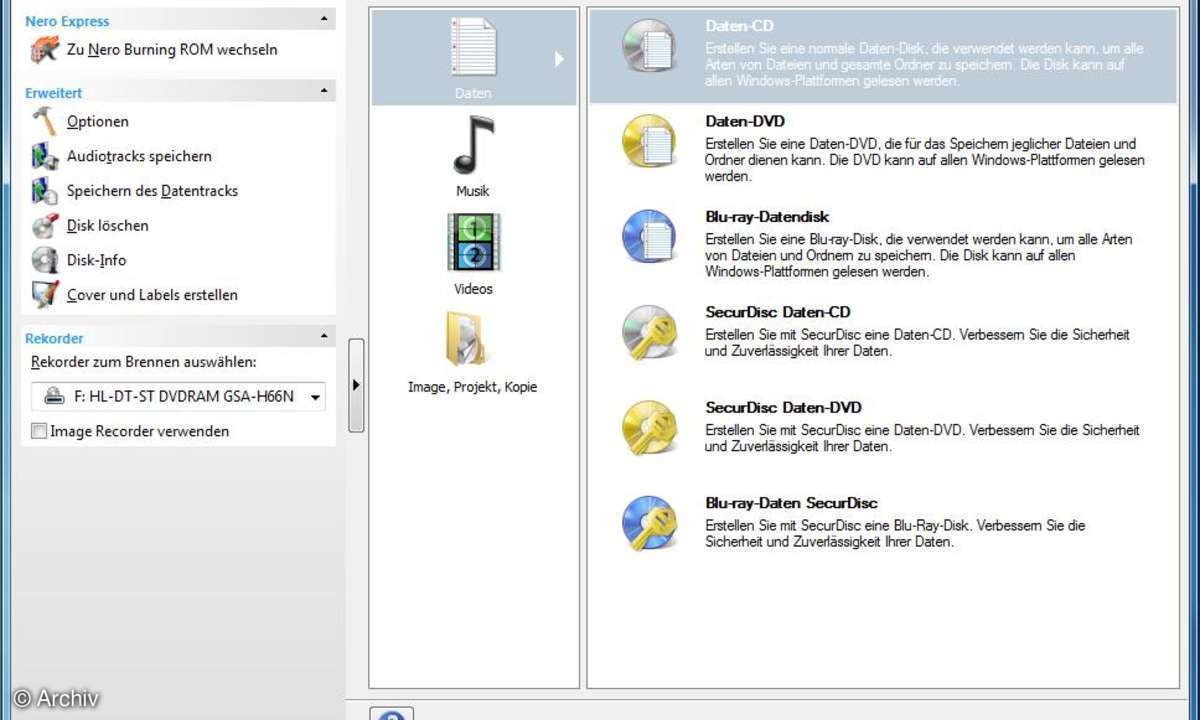Select the Blu-ray-Datendisk project title
1200x720 pixels.
(x=767, y=216)
